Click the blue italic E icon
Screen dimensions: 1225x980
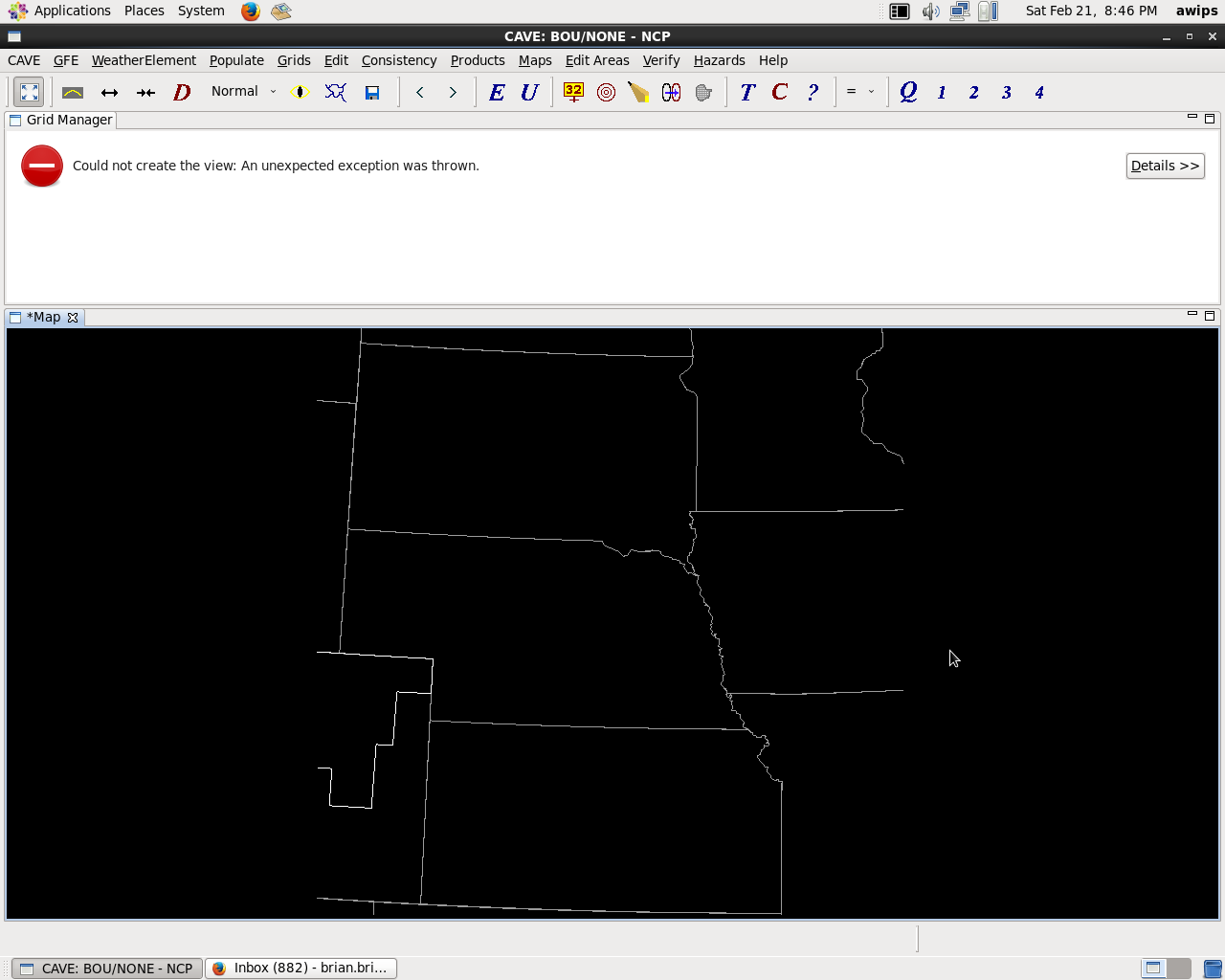point(497,93)
